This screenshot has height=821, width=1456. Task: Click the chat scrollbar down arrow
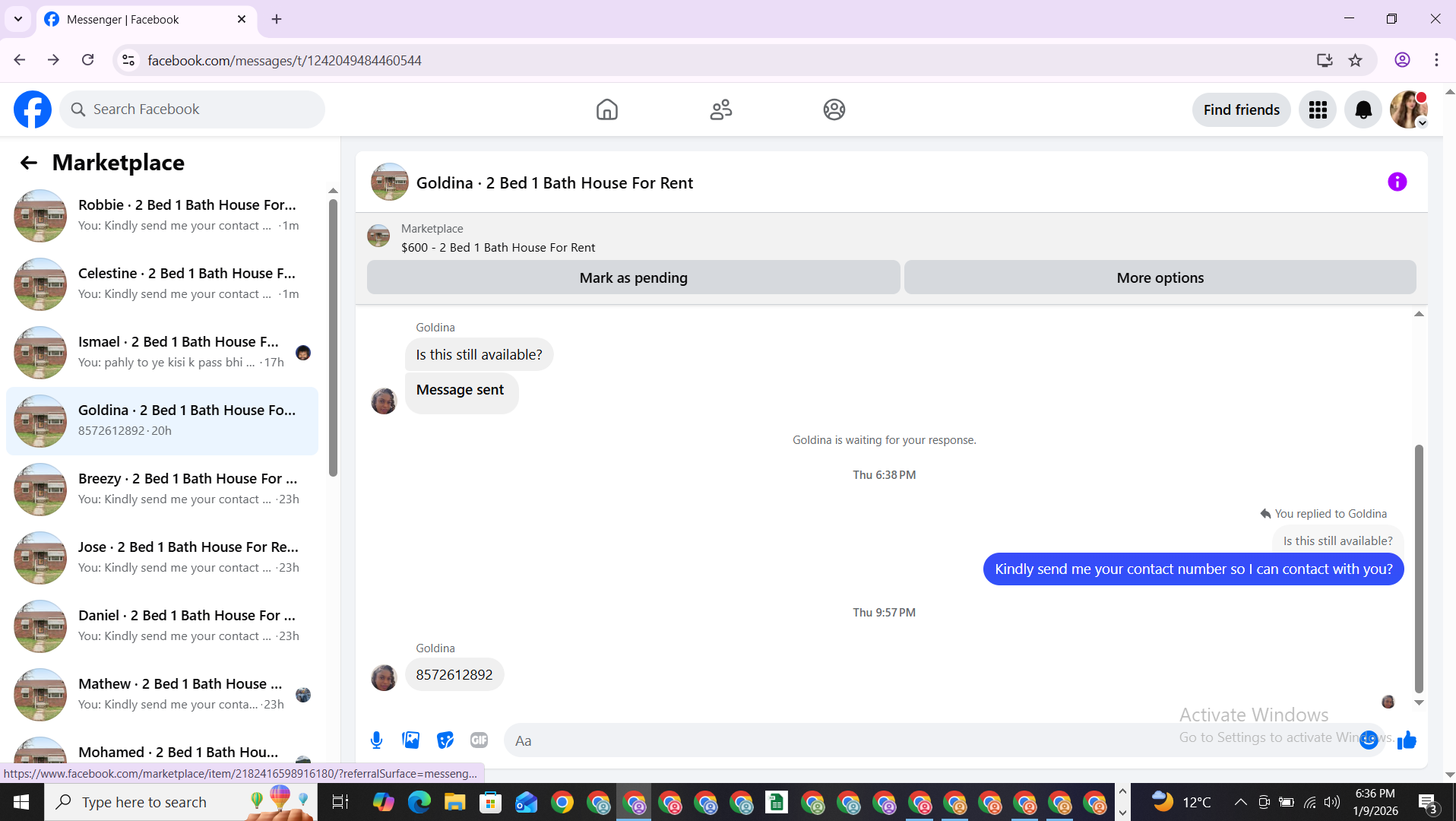click(x=1419, y=703)
